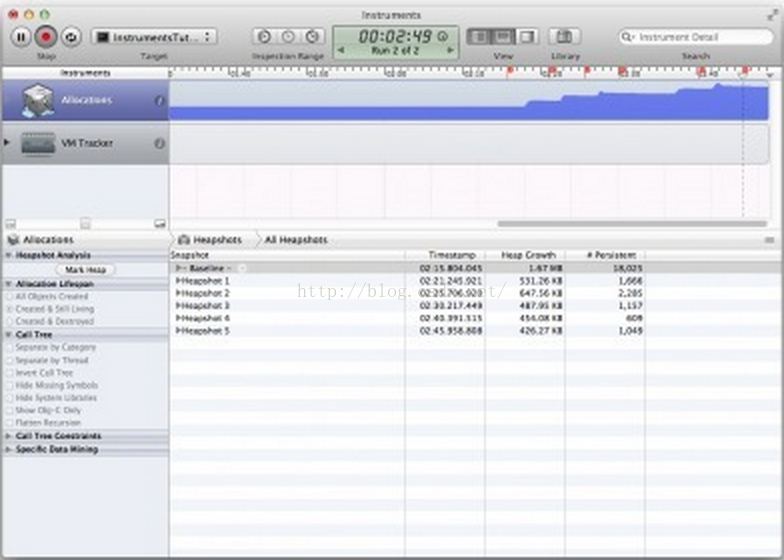Viewport: 784px width, 560px height.
Task: Click the detail pane options icon at far right
Action: 770,240
